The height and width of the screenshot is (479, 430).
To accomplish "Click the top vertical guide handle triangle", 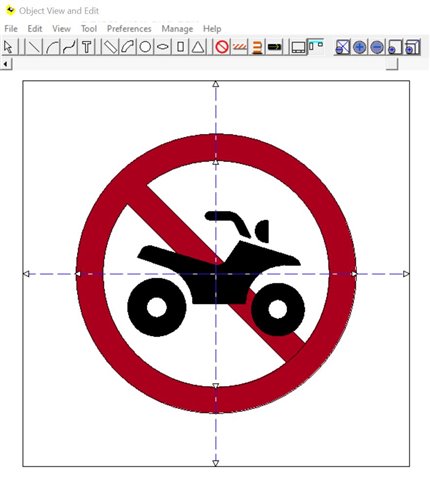I will point(216,84).
